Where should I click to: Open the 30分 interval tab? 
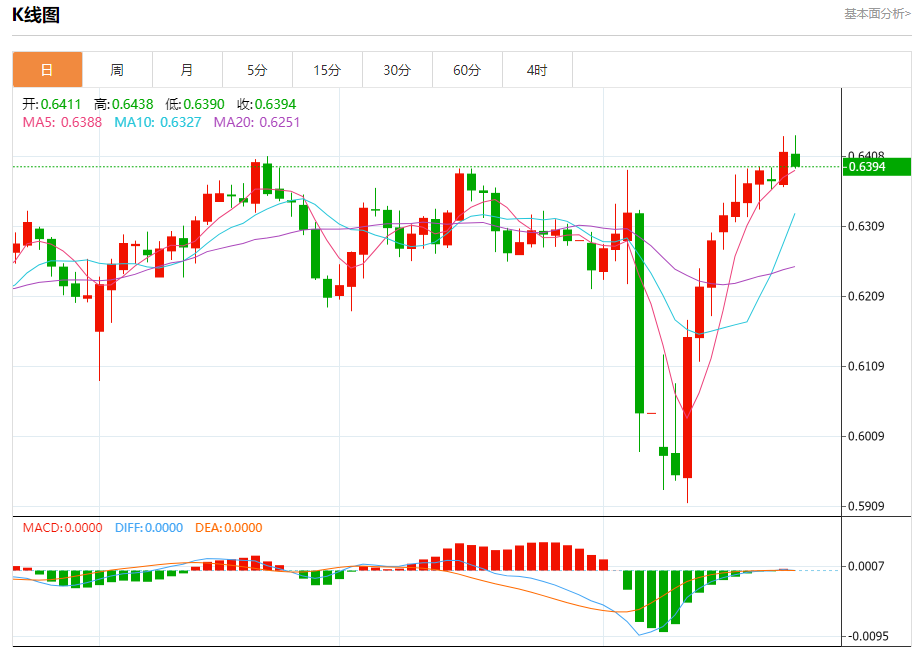397,70
